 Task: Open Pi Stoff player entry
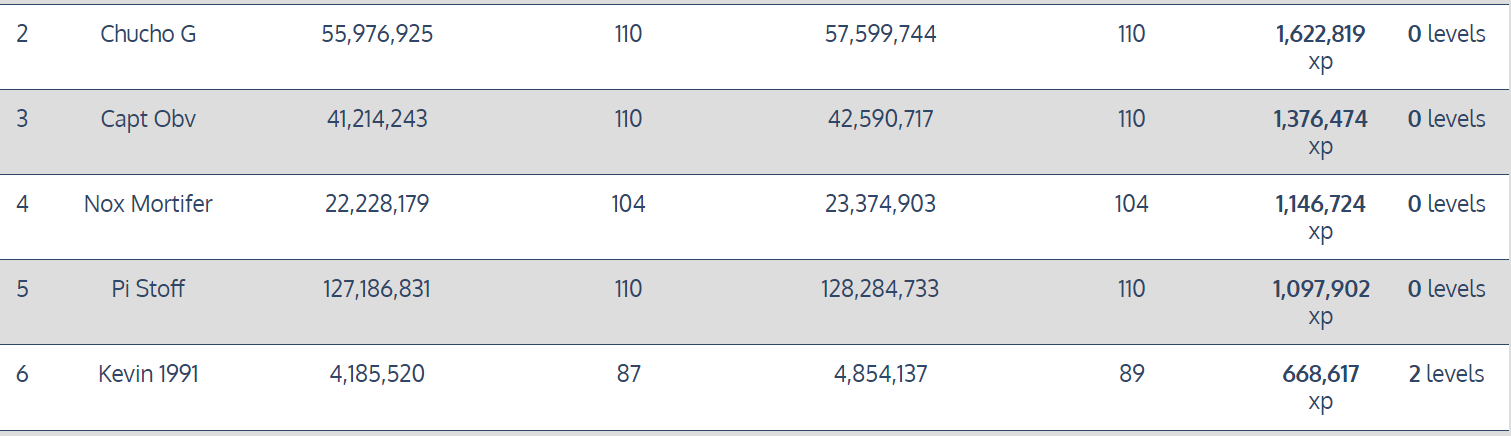pos(148,289)
